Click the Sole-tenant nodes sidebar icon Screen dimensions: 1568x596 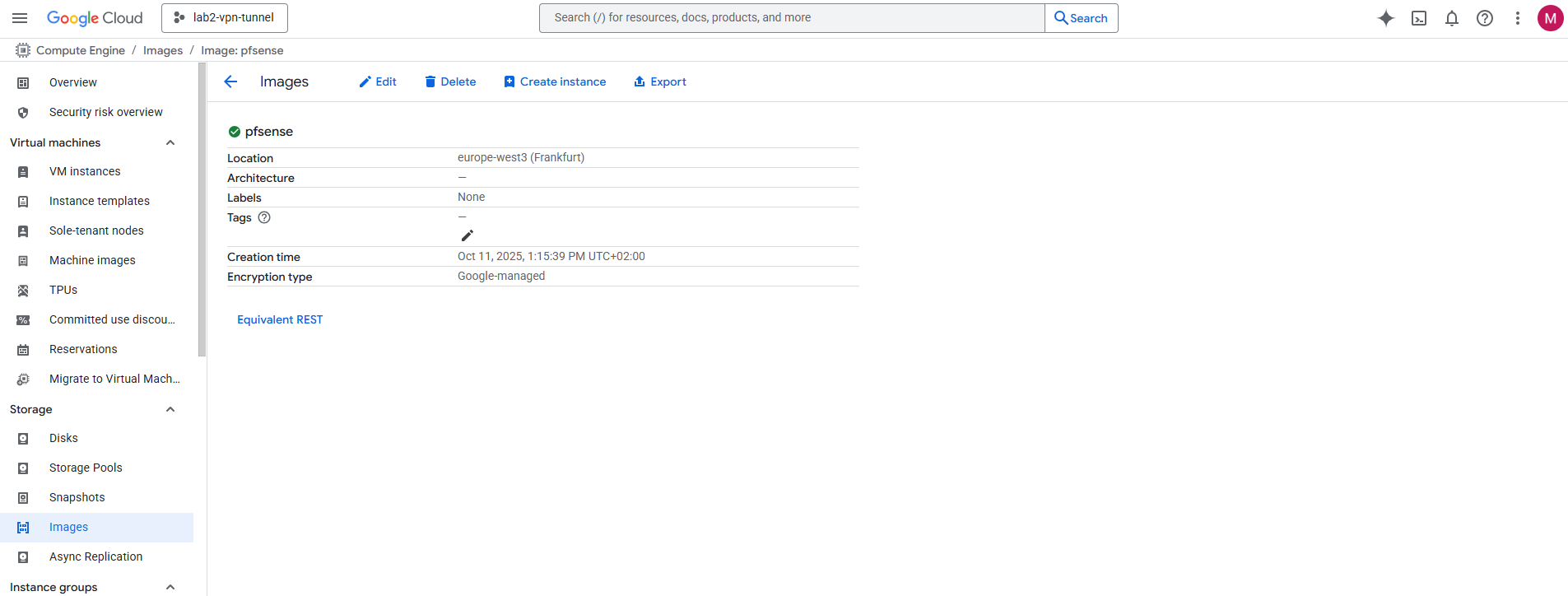pyautogui.click(x=23, y=230)
